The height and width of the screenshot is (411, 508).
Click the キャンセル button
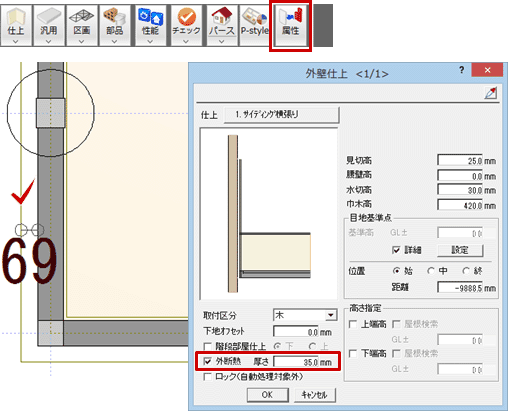pos(314,395)
